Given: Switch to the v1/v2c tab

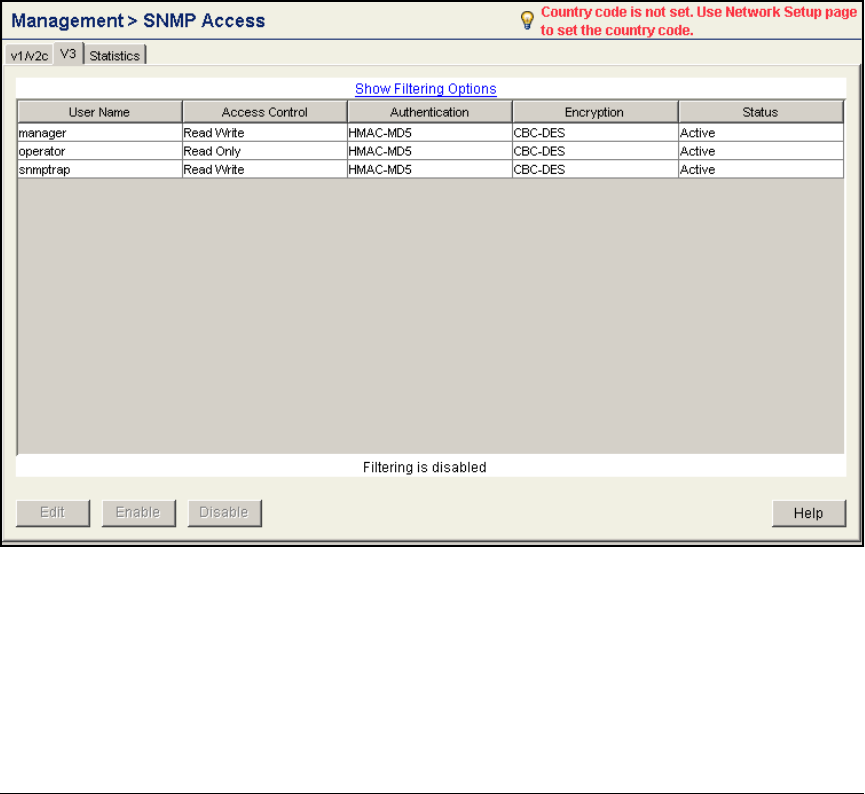Looking at the screenshot, I should coord(29,55).
